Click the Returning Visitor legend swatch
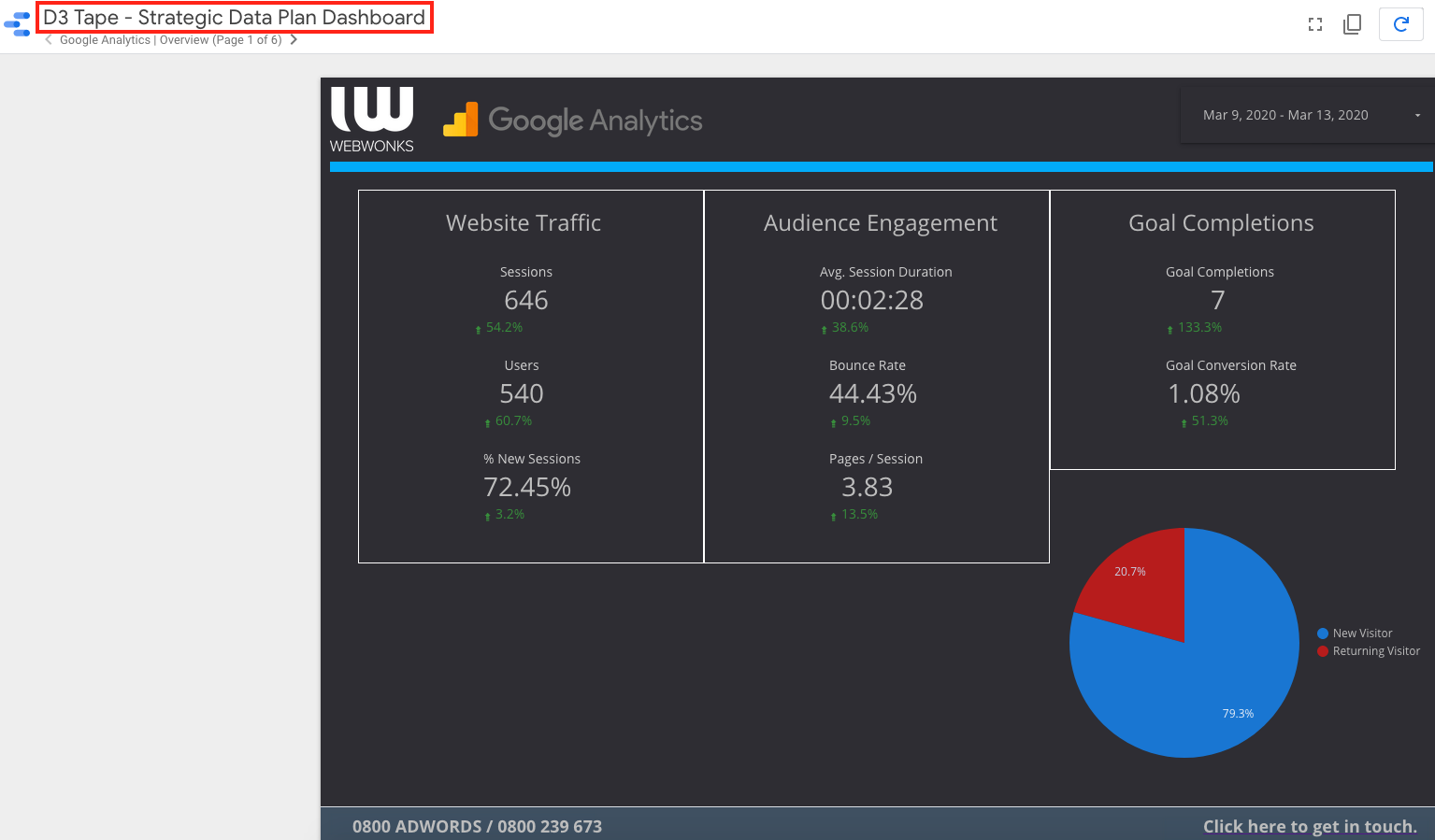1435x840 pixels. click(x=1323, y=651)
